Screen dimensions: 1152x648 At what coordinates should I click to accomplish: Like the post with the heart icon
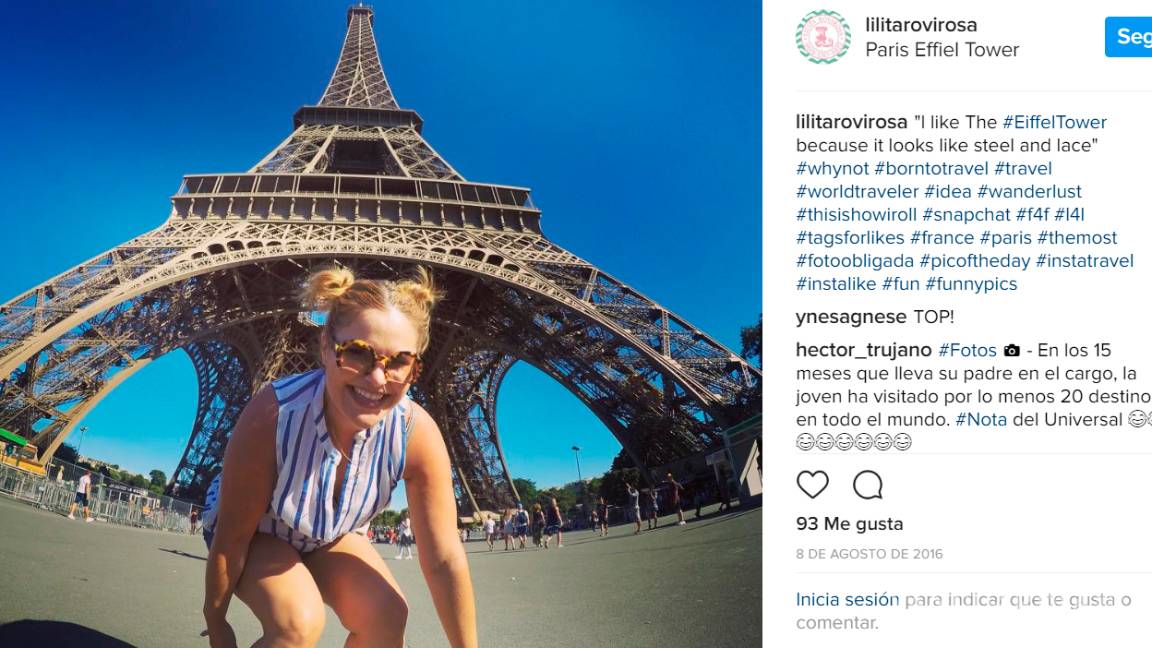coord(813,485)
